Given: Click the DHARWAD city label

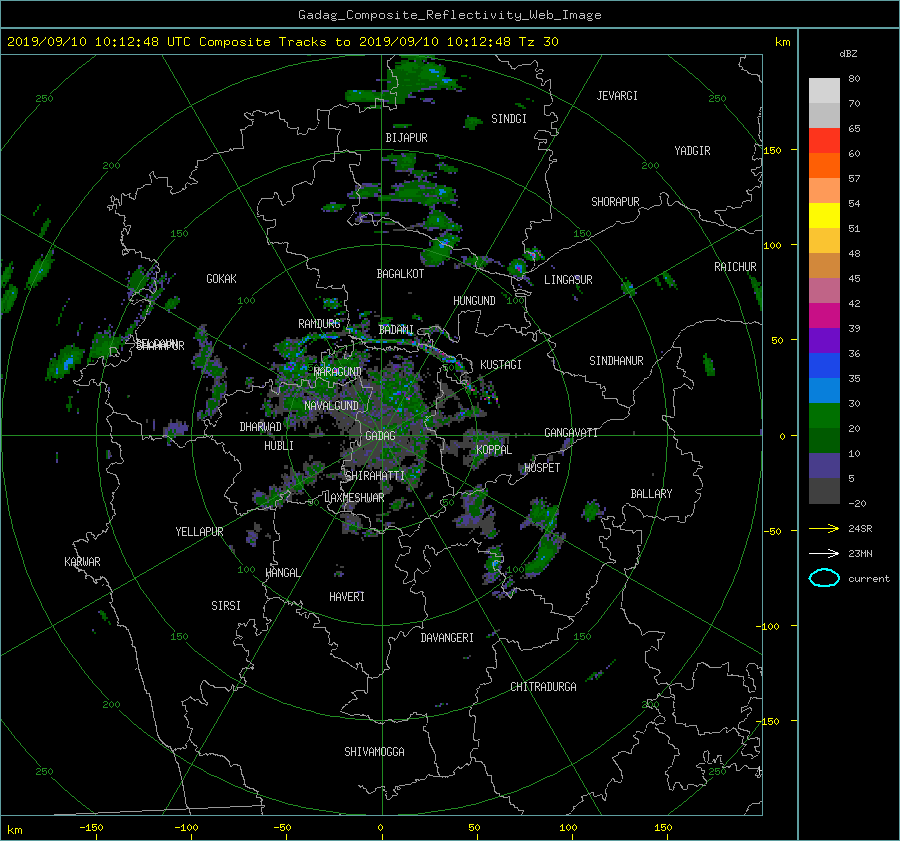Looking at the screenshot, I should [260, 427].
